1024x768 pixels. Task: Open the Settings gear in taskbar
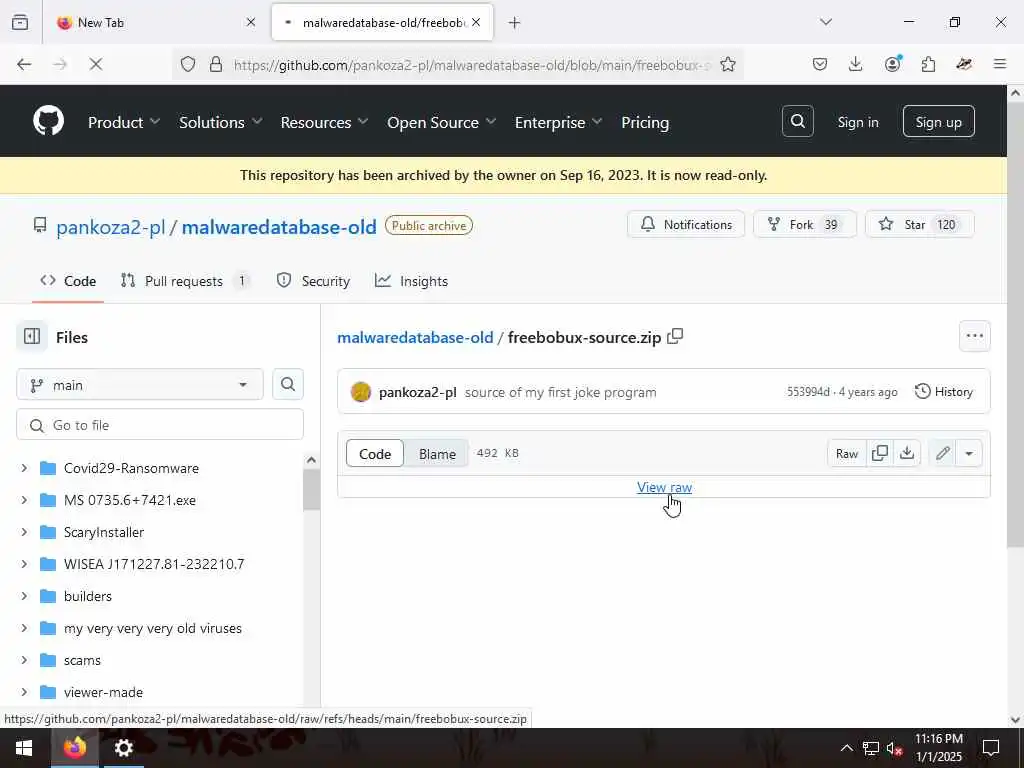(x=123, y=748)
